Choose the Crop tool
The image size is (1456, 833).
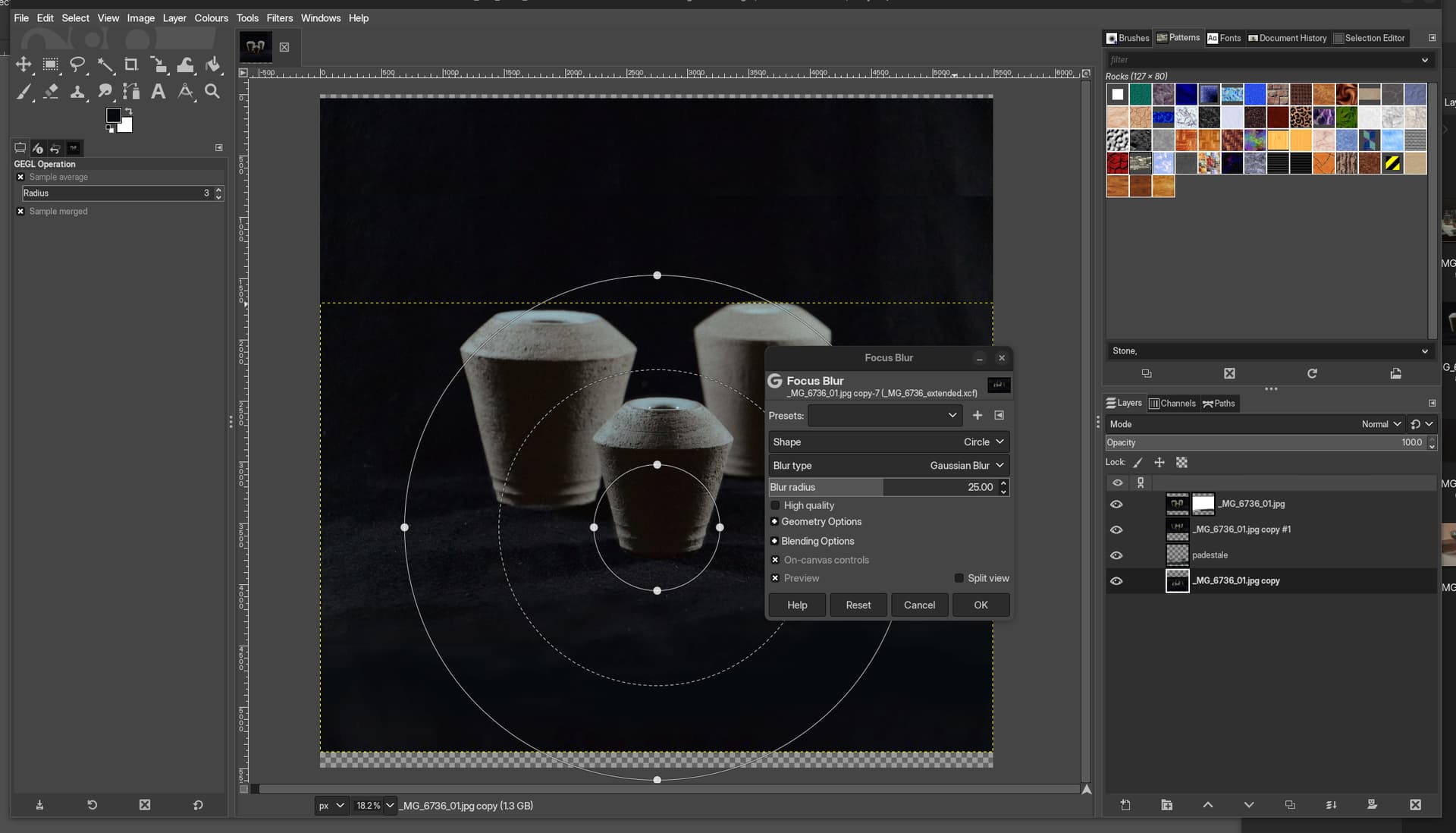point(131,64)
